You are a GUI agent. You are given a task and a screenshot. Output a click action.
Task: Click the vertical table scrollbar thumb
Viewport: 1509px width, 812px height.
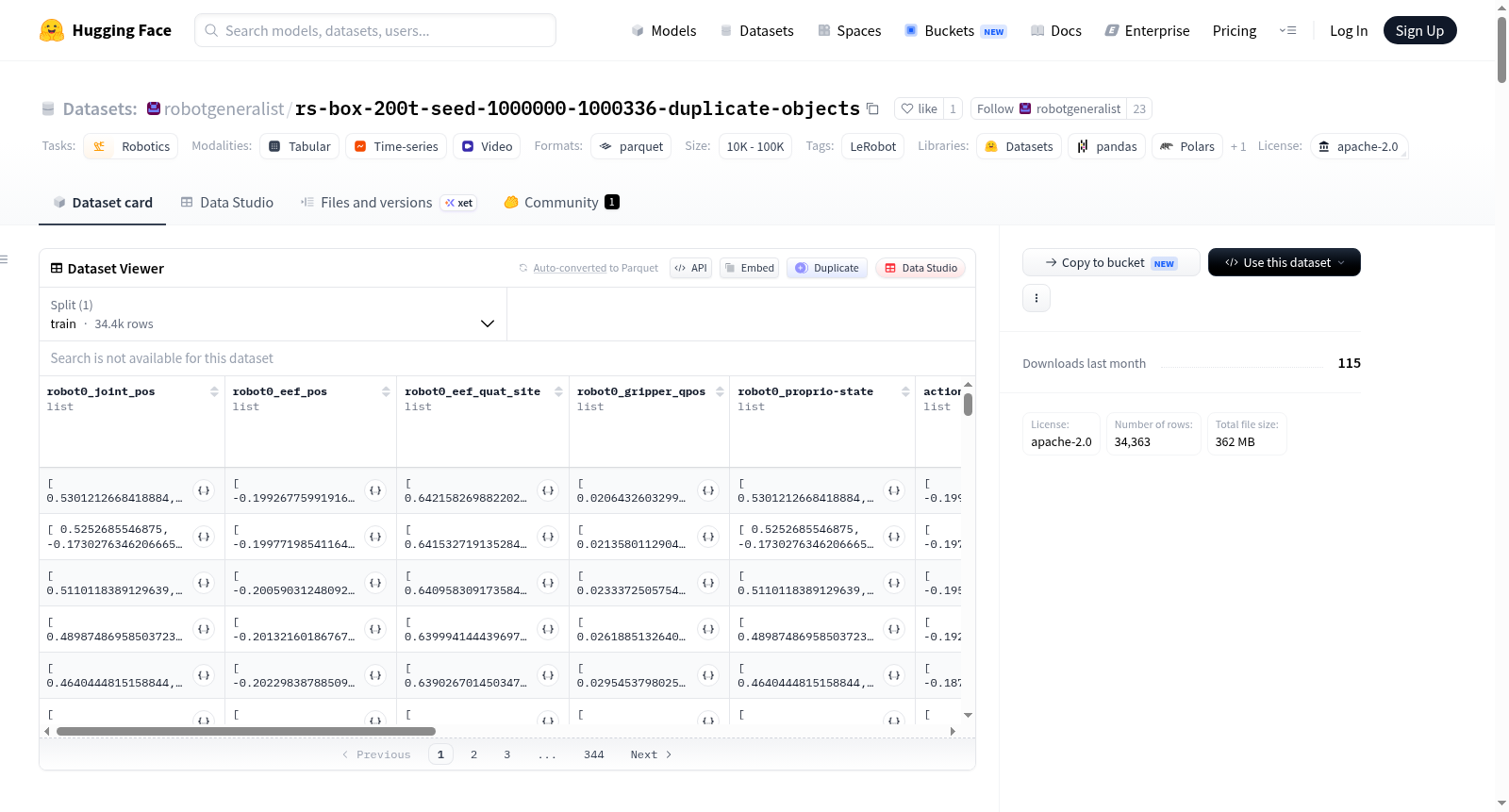click(x=968, y=405)
